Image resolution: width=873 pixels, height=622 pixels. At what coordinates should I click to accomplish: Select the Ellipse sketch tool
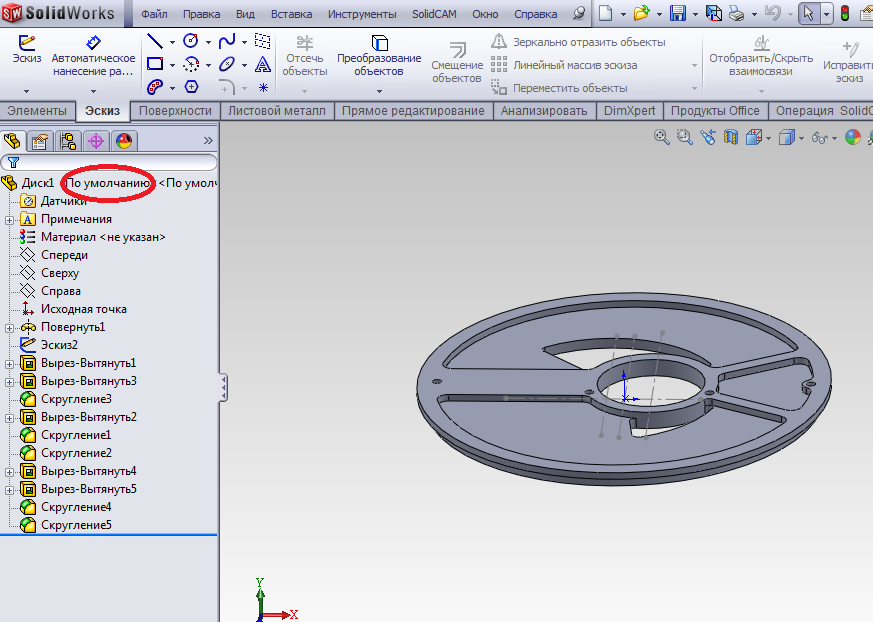tap(227, 65)
